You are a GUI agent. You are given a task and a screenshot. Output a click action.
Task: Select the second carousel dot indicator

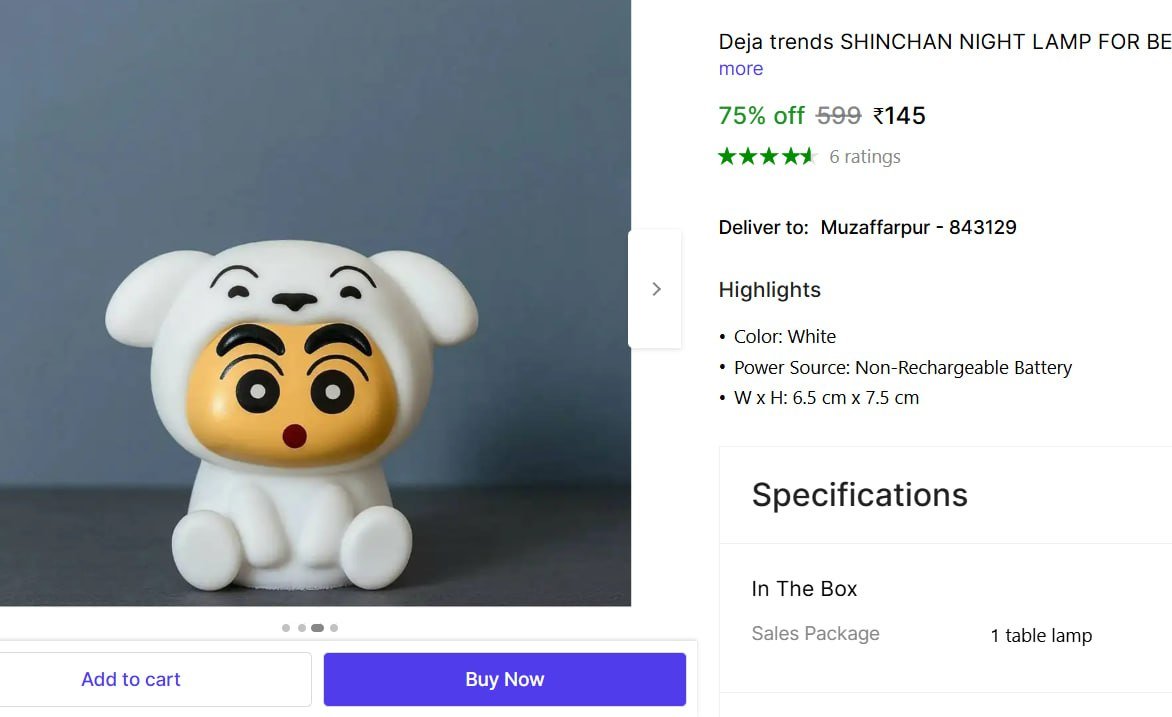301,628
